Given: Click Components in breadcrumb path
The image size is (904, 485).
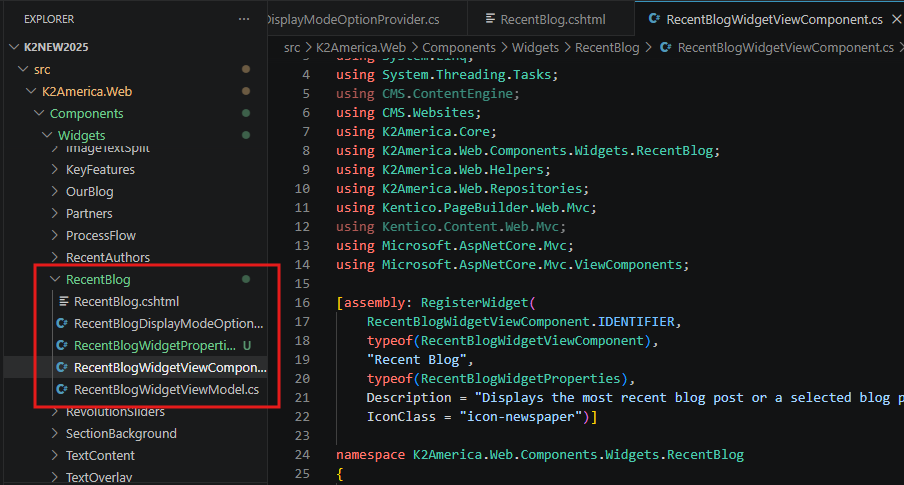Looking at the screenshot, I should (459, 47).
